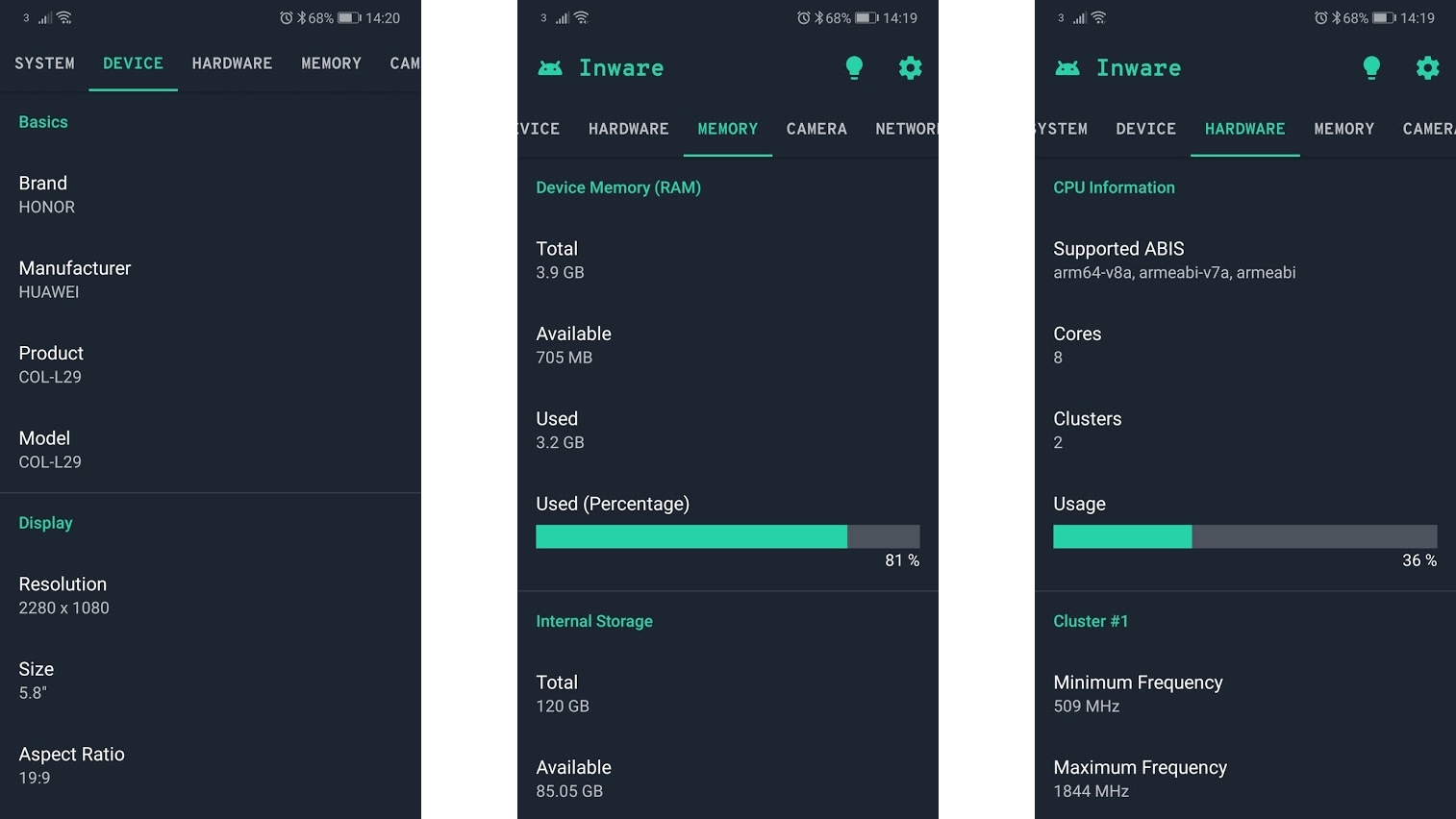Tap the Cluster #1 section heading
This screenshot has height=819, width=1456.
[1091, 621]
